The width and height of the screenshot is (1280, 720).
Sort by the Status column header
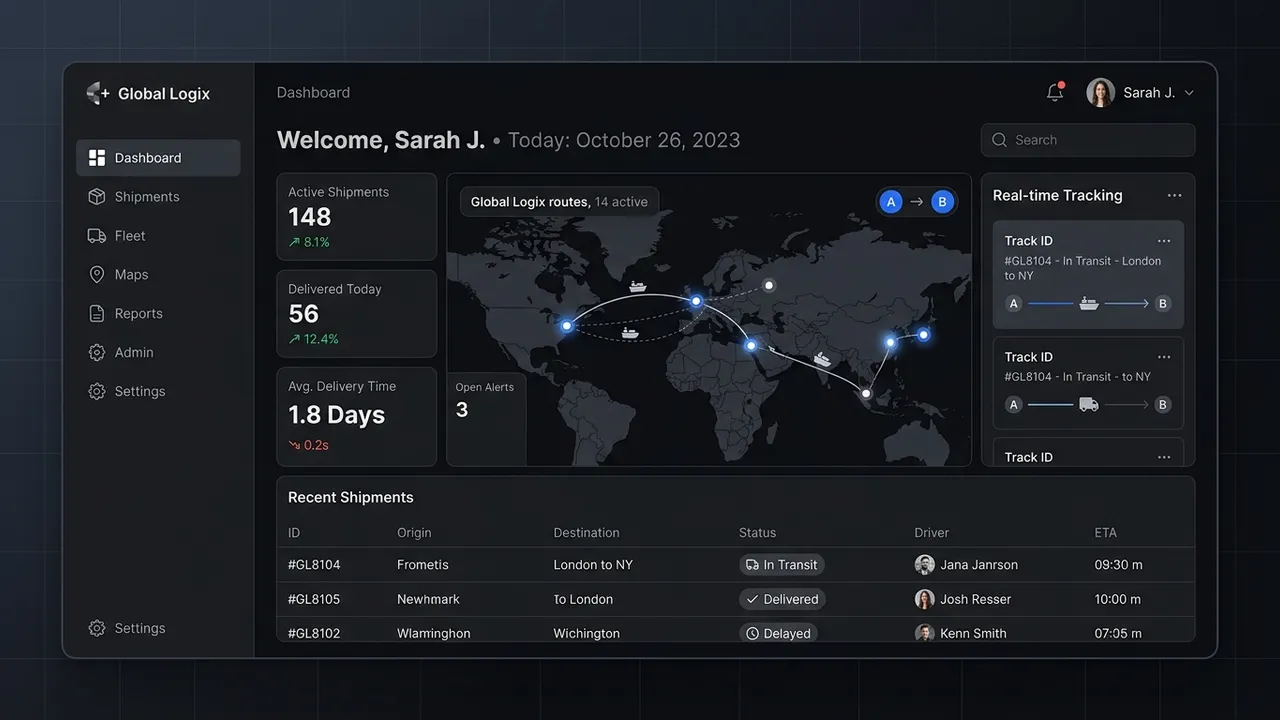pyautogui.click(x=757, y=533)
